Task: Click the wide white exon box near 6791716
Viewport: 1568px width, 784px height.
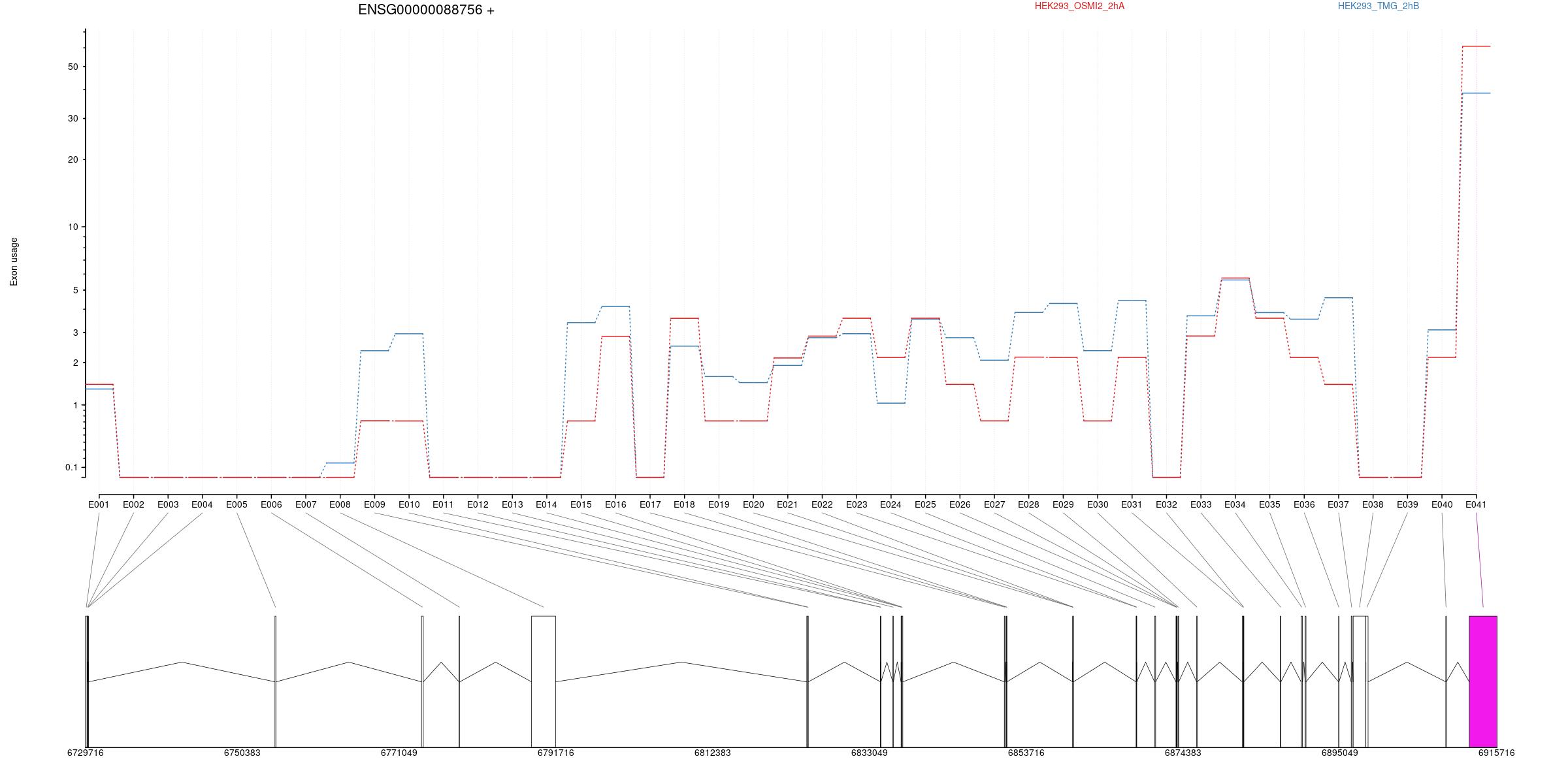Action: pyautogui.click(x=544, y=681)
